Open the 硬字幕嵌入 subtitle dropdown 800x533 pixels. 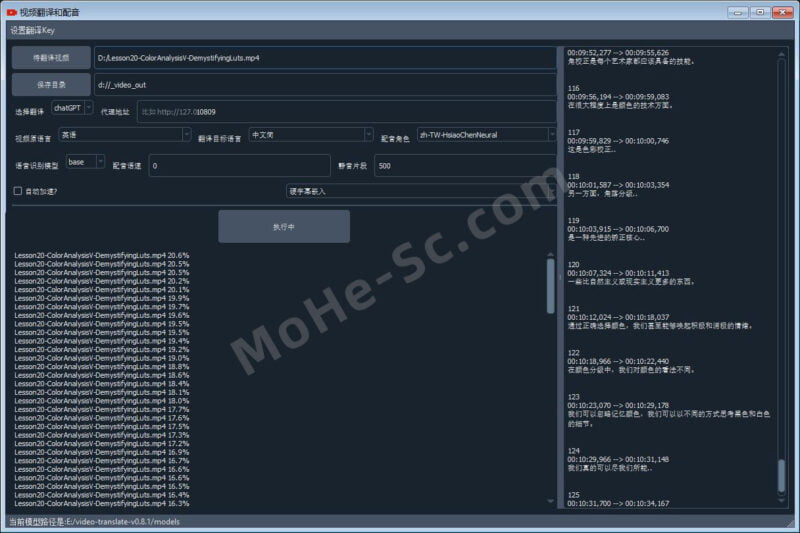420,190
